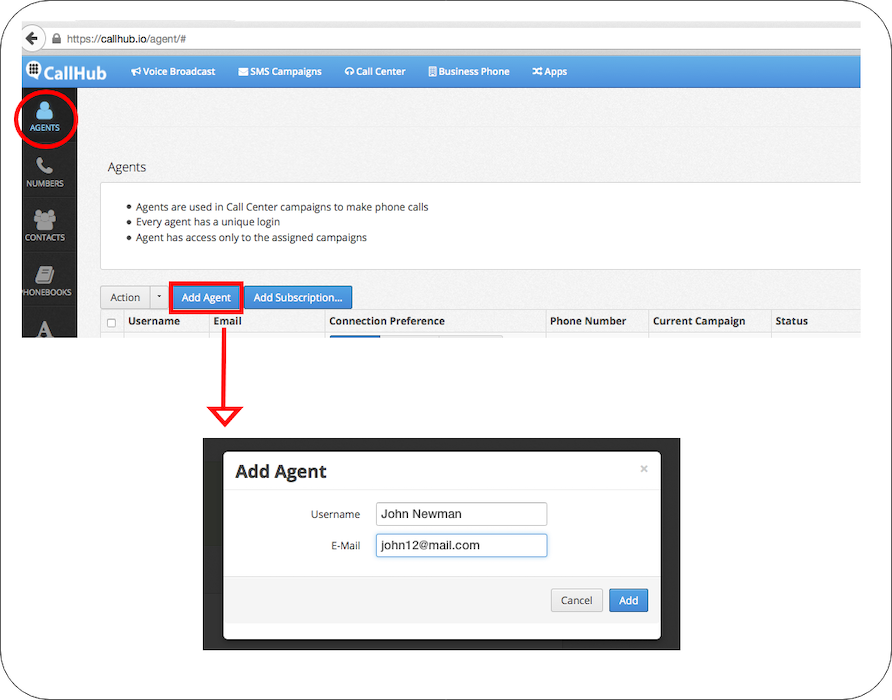Open Apps menu
Viewport: 892px width, 700px height.
click(x=550, y=72)
